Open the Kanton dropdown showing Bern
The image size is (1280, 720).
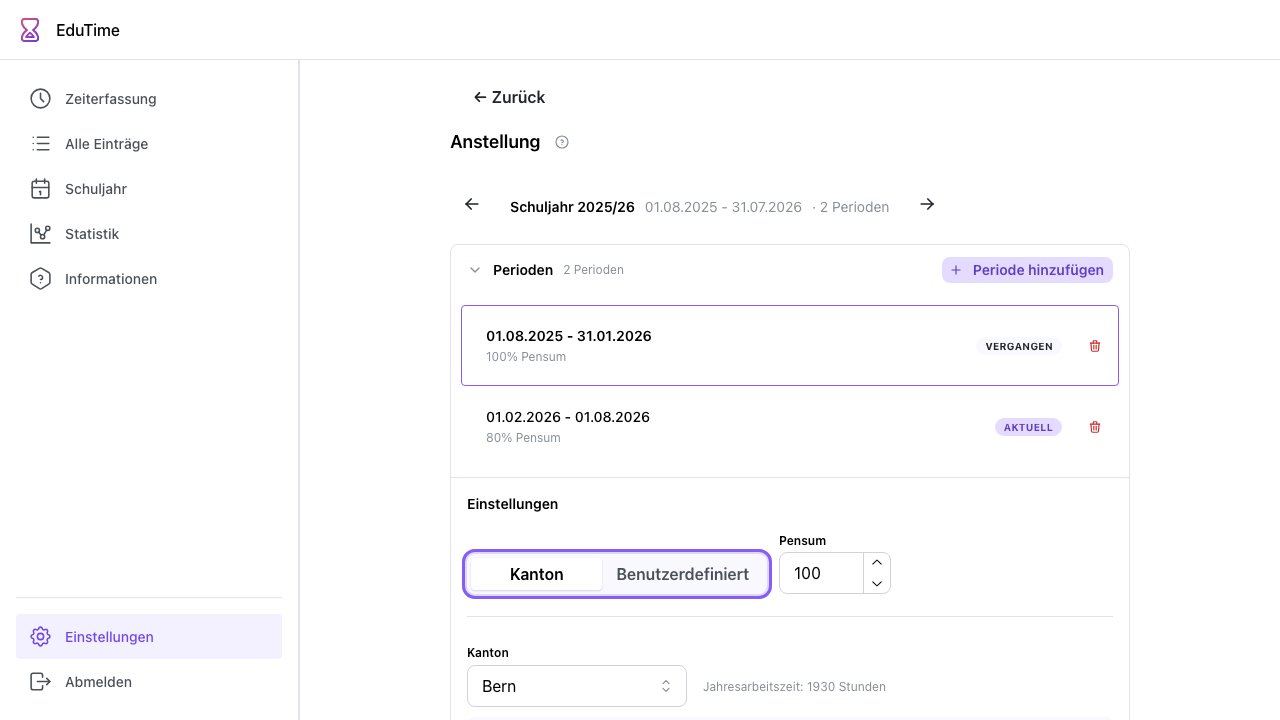(577, 686)
